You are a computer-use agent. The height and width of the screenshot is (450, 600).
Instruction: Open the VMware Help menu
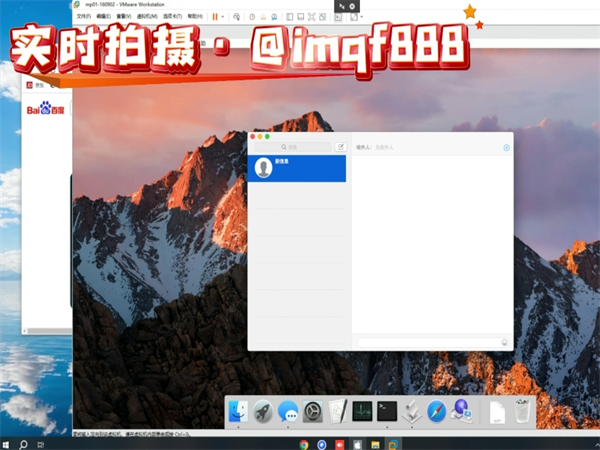[196, 17]
